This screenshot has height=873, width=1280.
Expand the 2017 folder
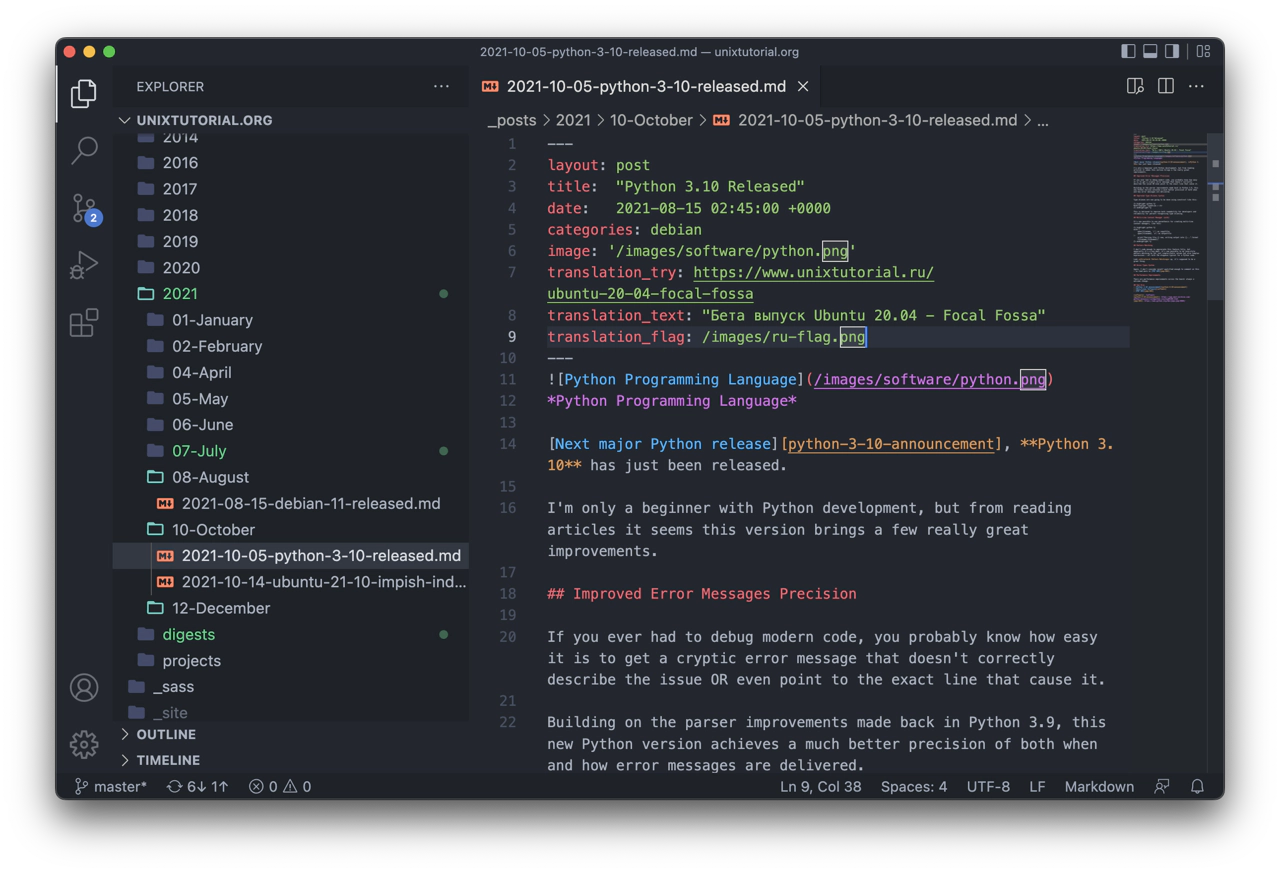[x=291, y=189]
